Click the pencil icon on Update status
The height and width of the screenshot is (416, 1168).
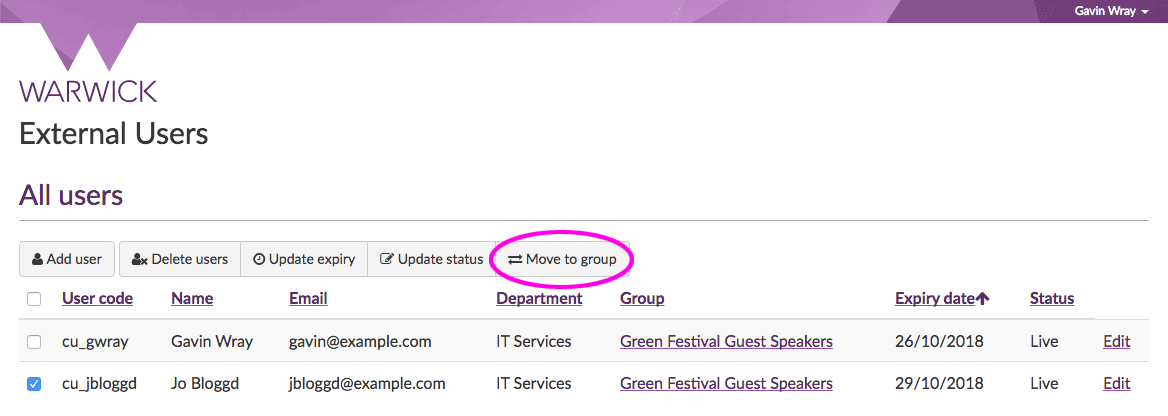(387, 259)
